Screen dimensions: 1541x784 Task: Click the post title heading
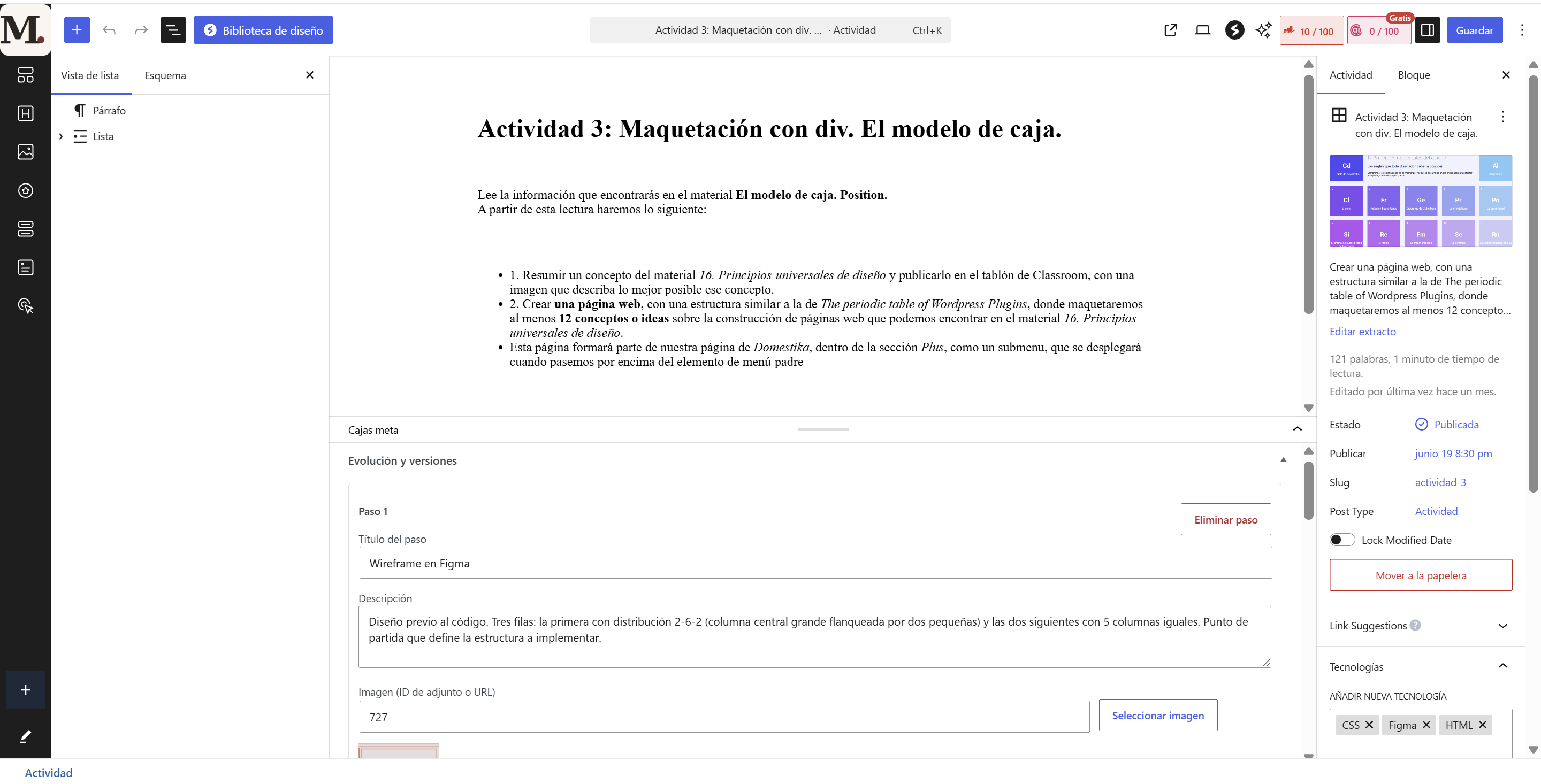769,128
